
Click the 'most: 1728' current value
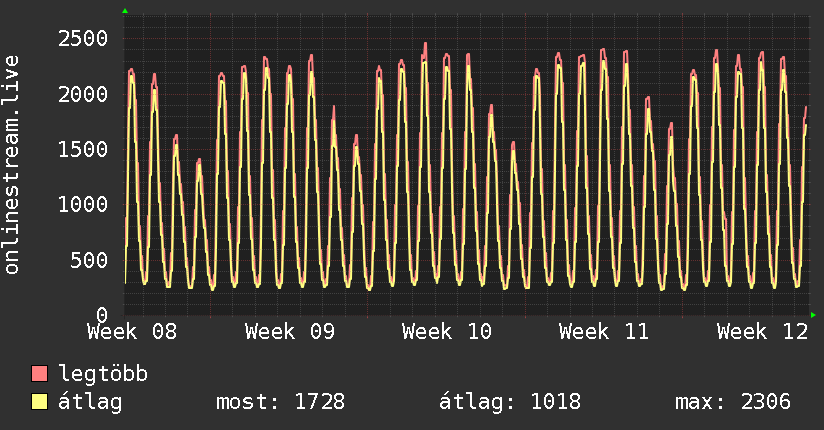click(x=280, y=402)
